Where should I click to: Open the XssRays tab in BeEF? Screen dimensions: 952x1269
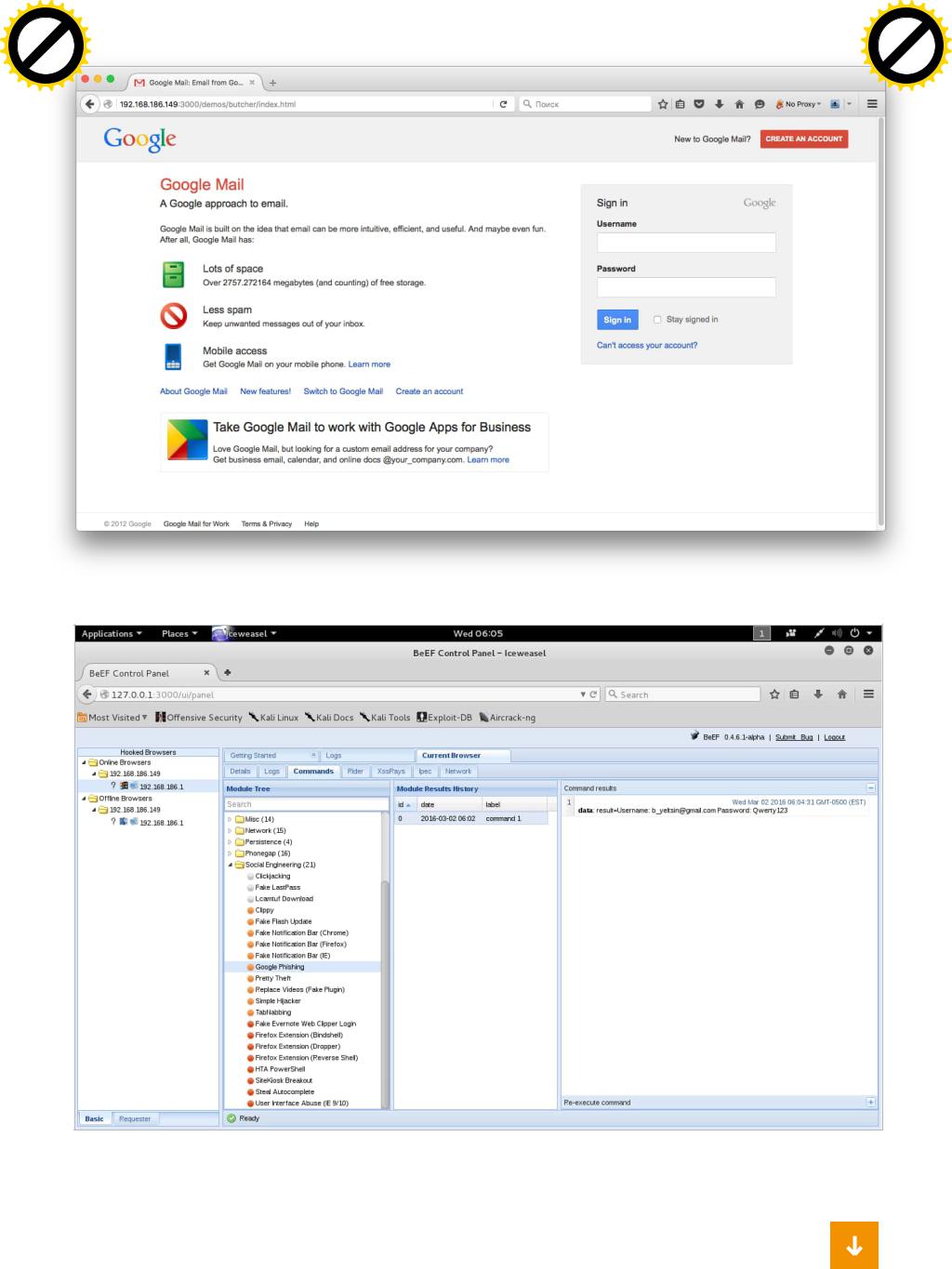[x=391, y=771]
